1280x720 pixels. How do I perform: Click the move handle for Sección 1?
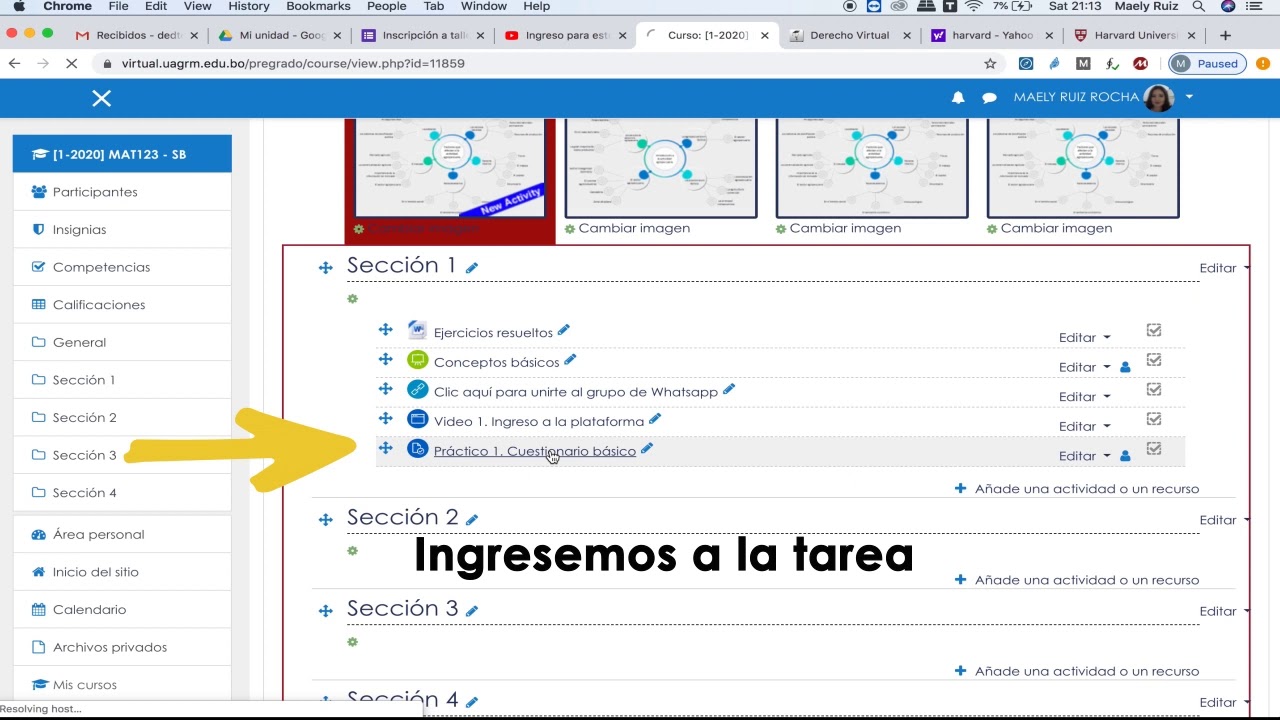[x=325, y=268]
